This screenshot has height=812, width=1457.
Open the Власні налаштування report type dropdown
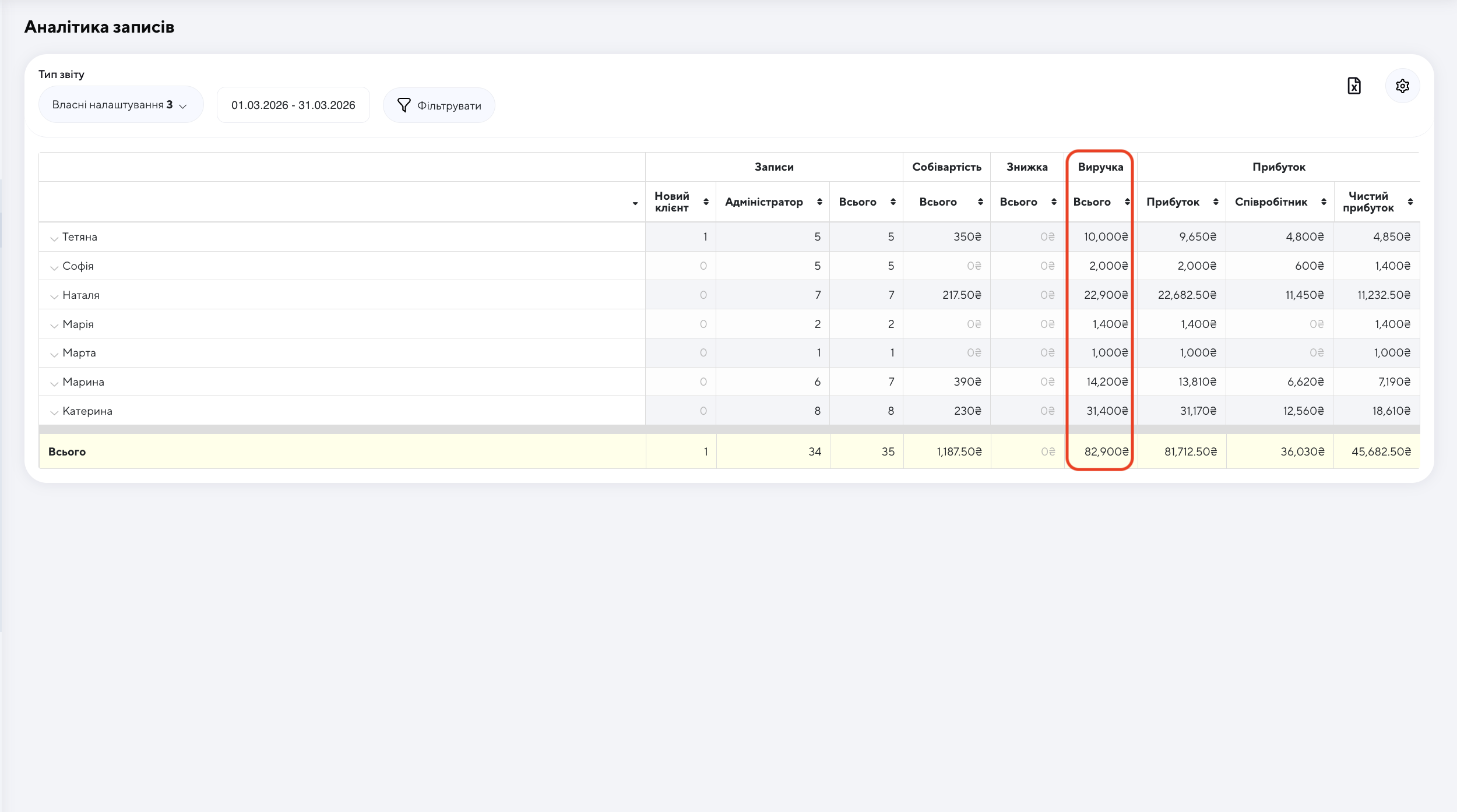pyautogui.click(x=121, y=105)
